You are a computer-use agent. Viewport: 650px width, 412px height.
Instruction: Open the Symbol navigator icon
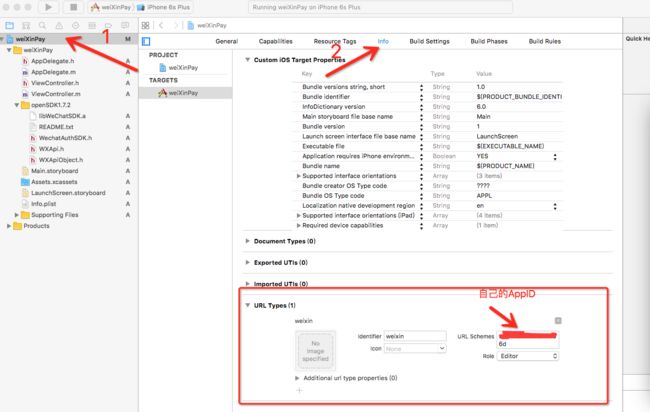point(26,25)
